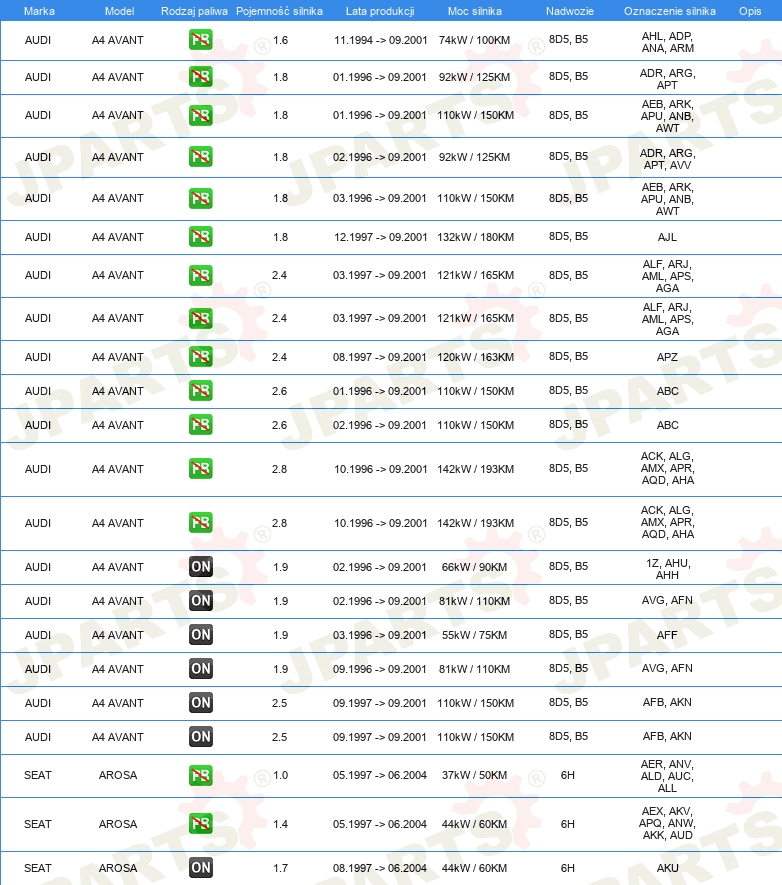The height and width of the screenshot is (885, 782).
Task: Select the 37kW / 50KM power cell
Action: 475,775
